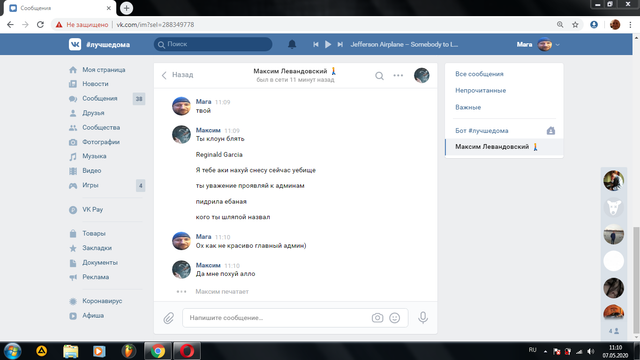Open Chrome three-dot menu
The height and width of the screenshot is (360, 640).
pos(630,24)
